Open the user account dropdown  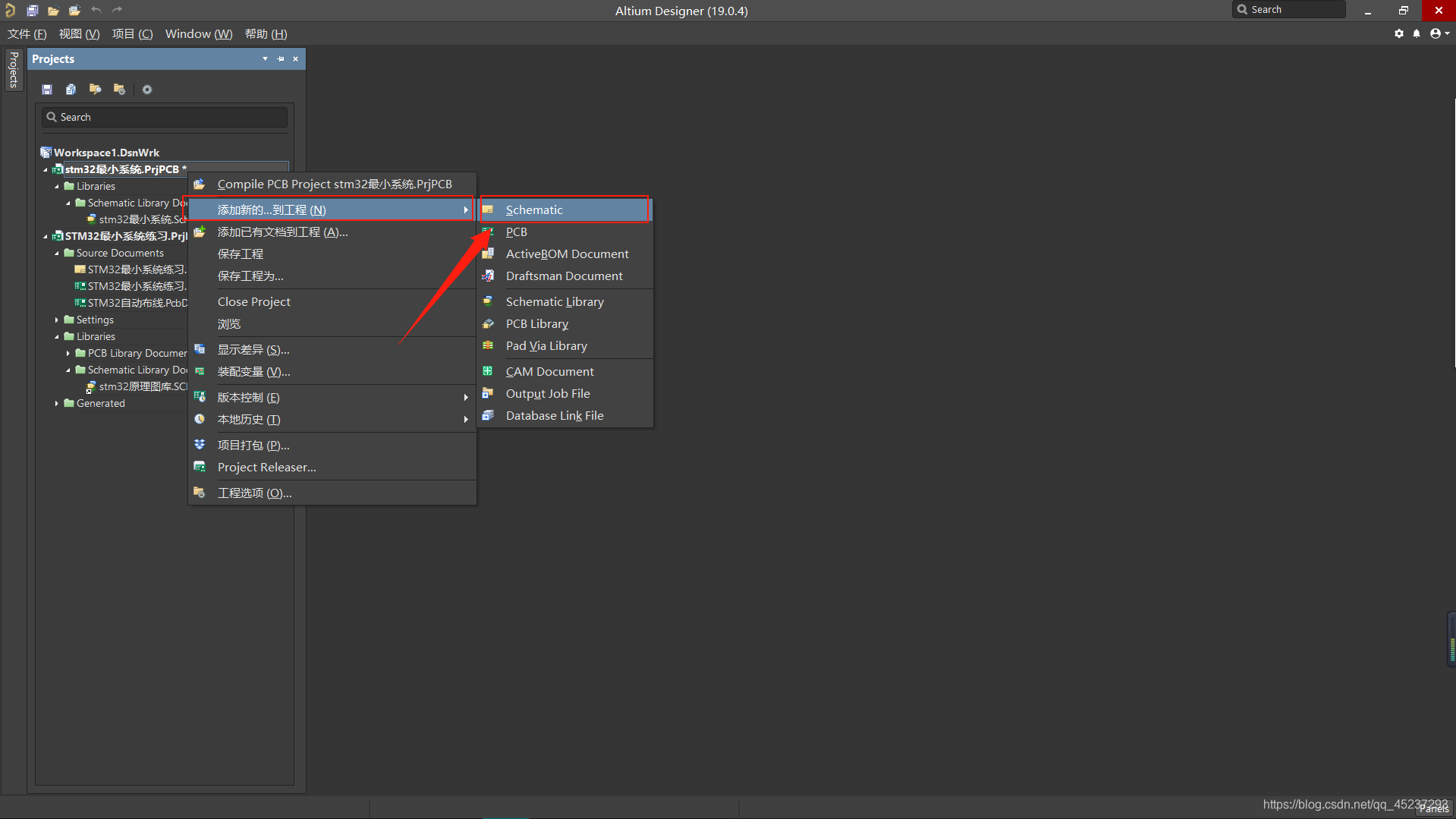tap(1439, 33)
